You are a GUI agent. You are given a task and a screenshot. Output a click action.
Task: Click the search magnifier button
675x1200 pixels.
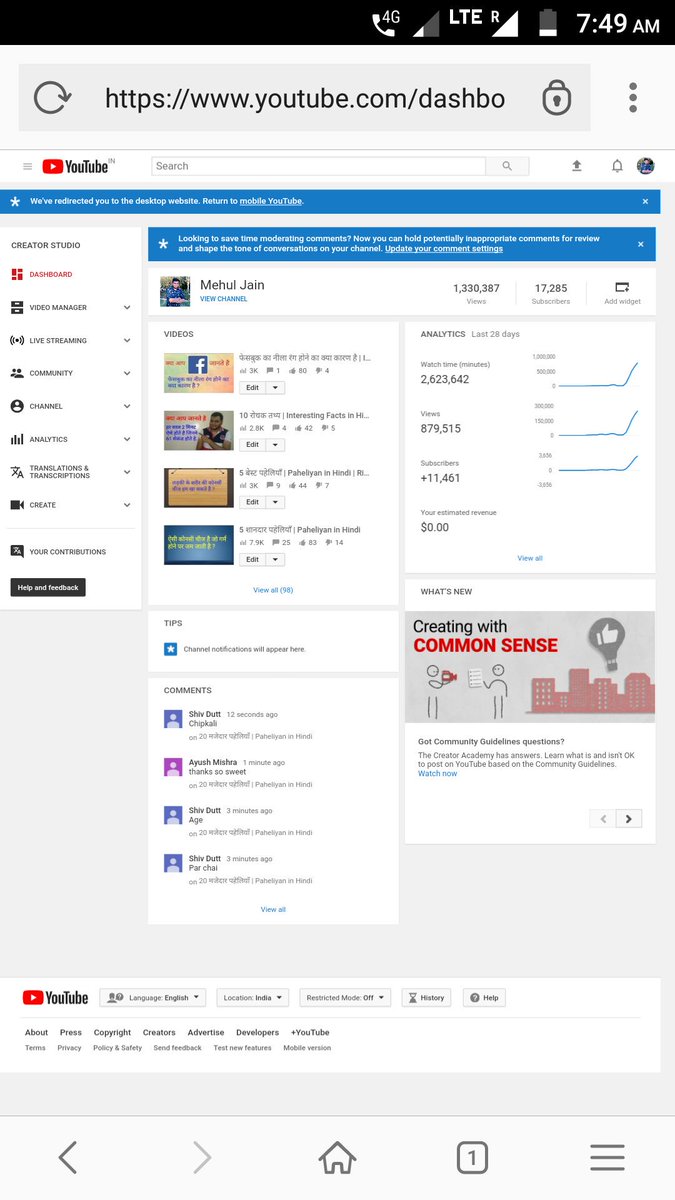[x=507, y=166]
